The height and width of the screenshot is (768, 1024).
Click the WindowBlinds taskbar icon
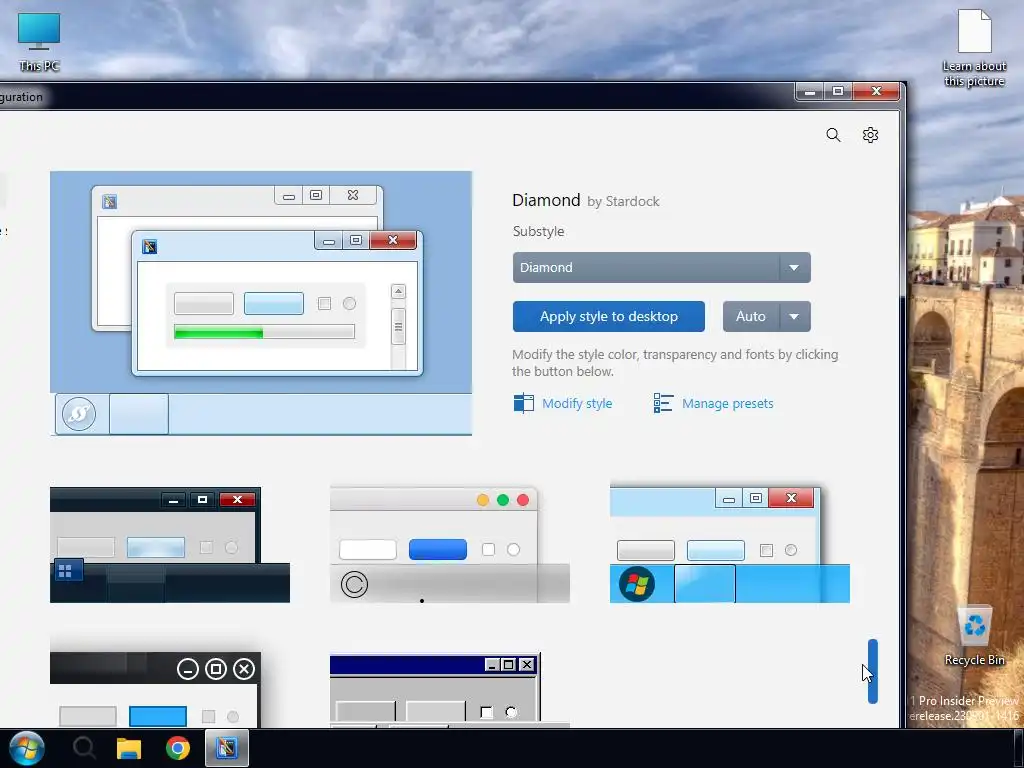pos(227,748)
